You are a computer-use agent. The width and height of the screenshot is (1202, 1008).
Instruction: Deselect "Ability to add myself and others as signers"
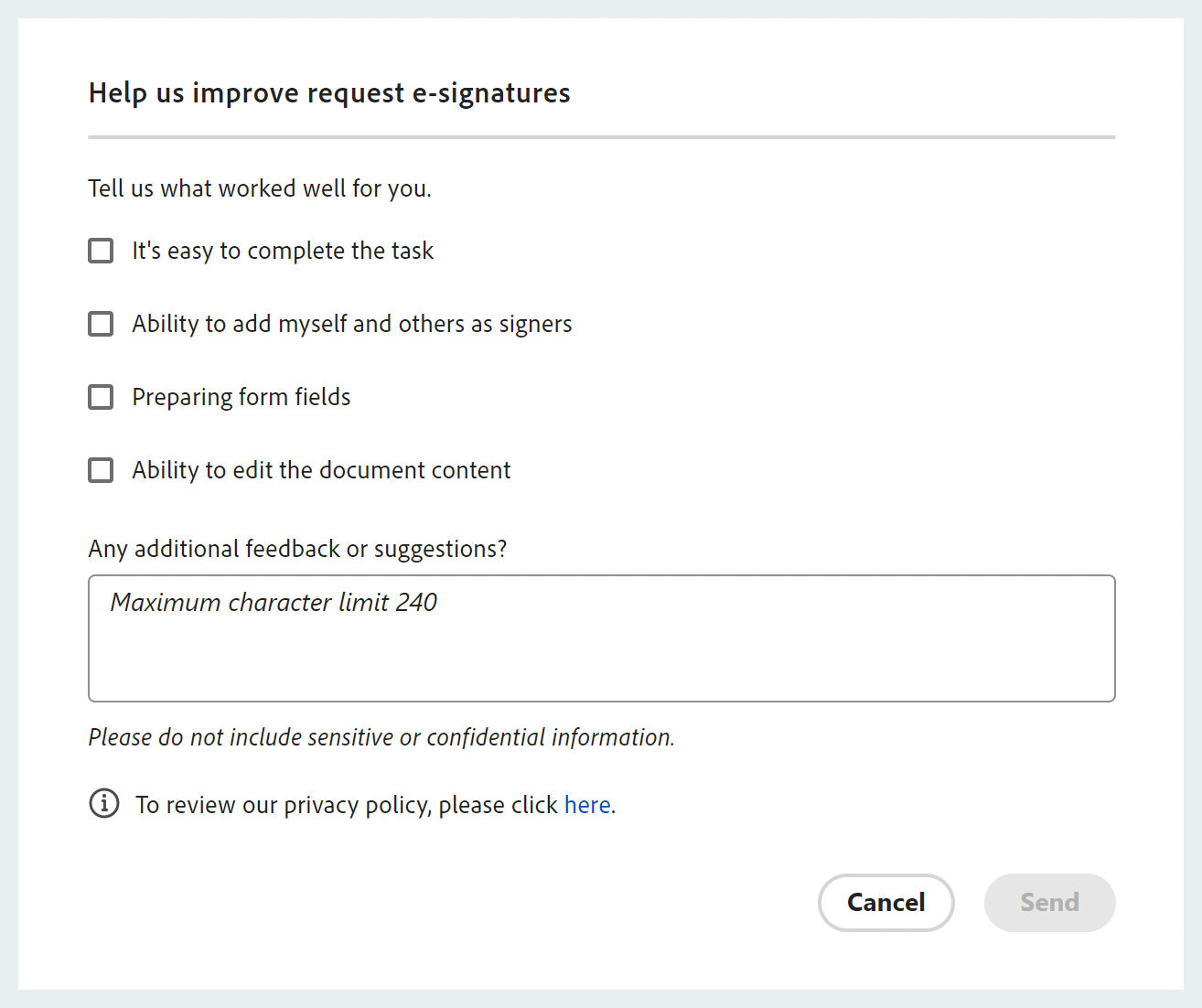pyautogui.click(x=101, y=324)
